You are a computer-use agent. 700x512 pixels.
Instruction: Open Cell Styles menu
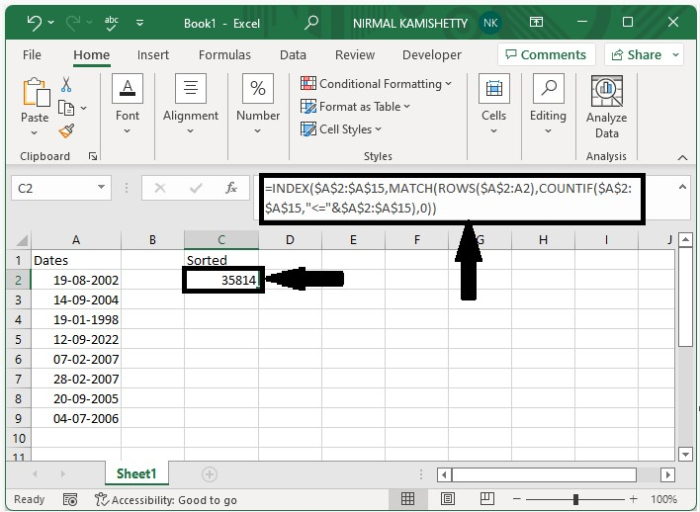(x=341, y=129)
